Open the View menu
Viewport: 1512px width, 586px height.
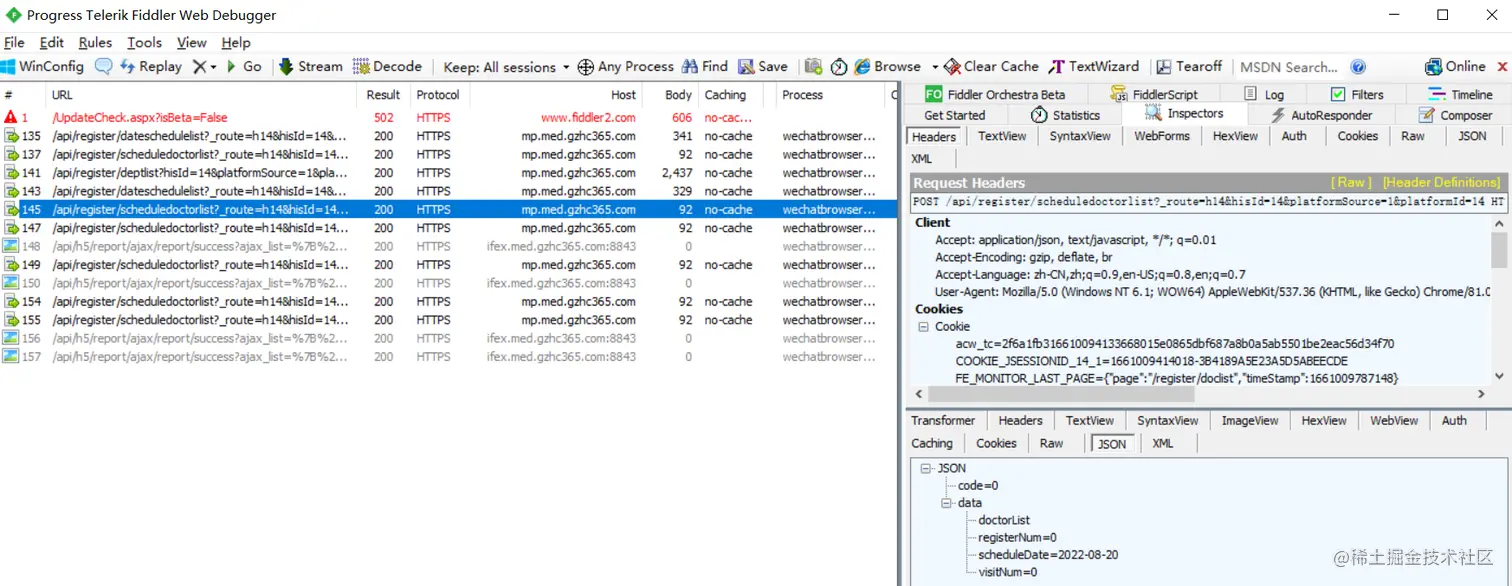pos(191,42)
